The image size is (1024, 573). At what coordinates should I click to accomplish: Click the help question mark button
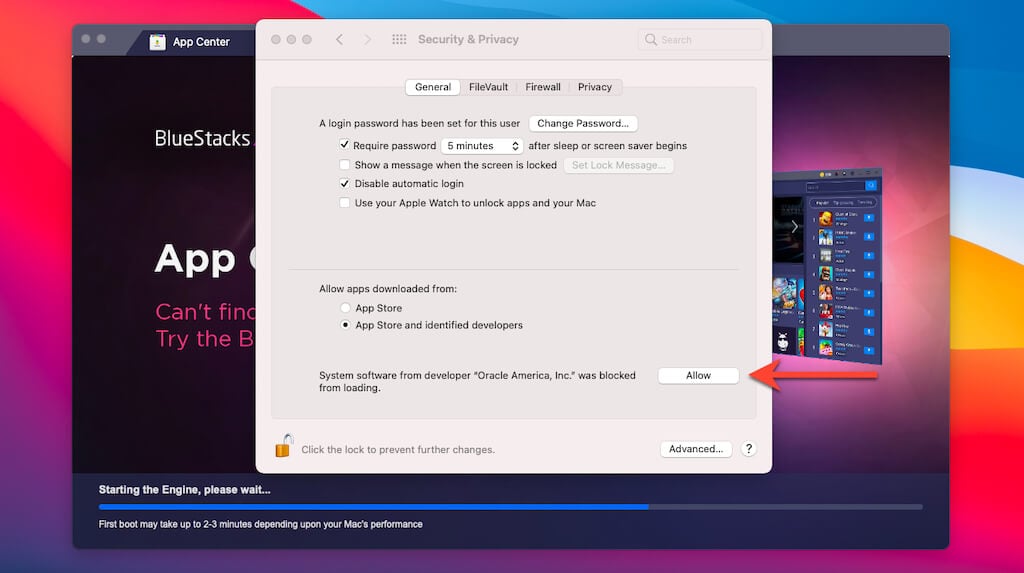(x=748, y=449)
